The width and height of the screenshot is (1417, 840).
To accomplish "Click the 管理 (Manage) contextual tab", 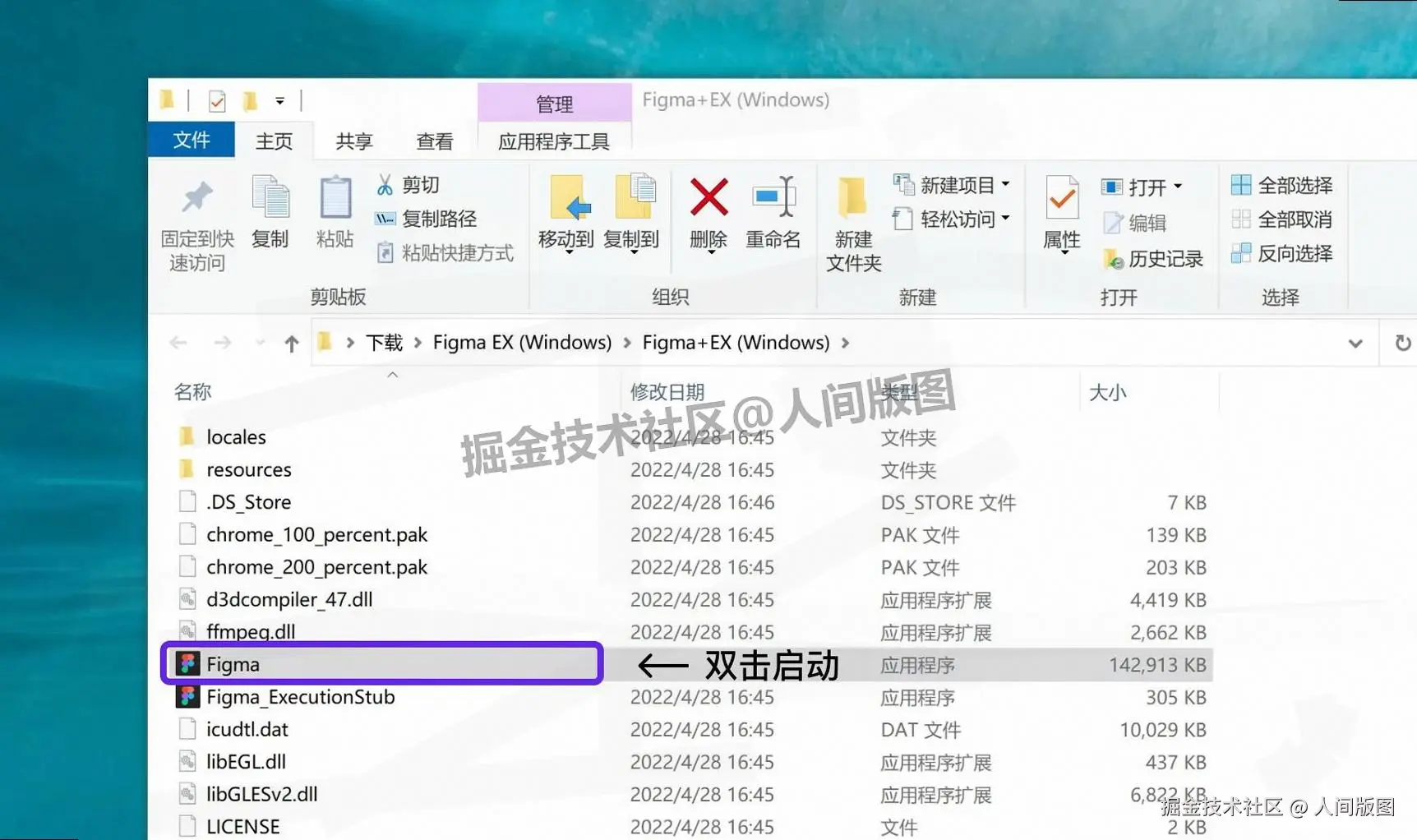I will tap(555, 104).
